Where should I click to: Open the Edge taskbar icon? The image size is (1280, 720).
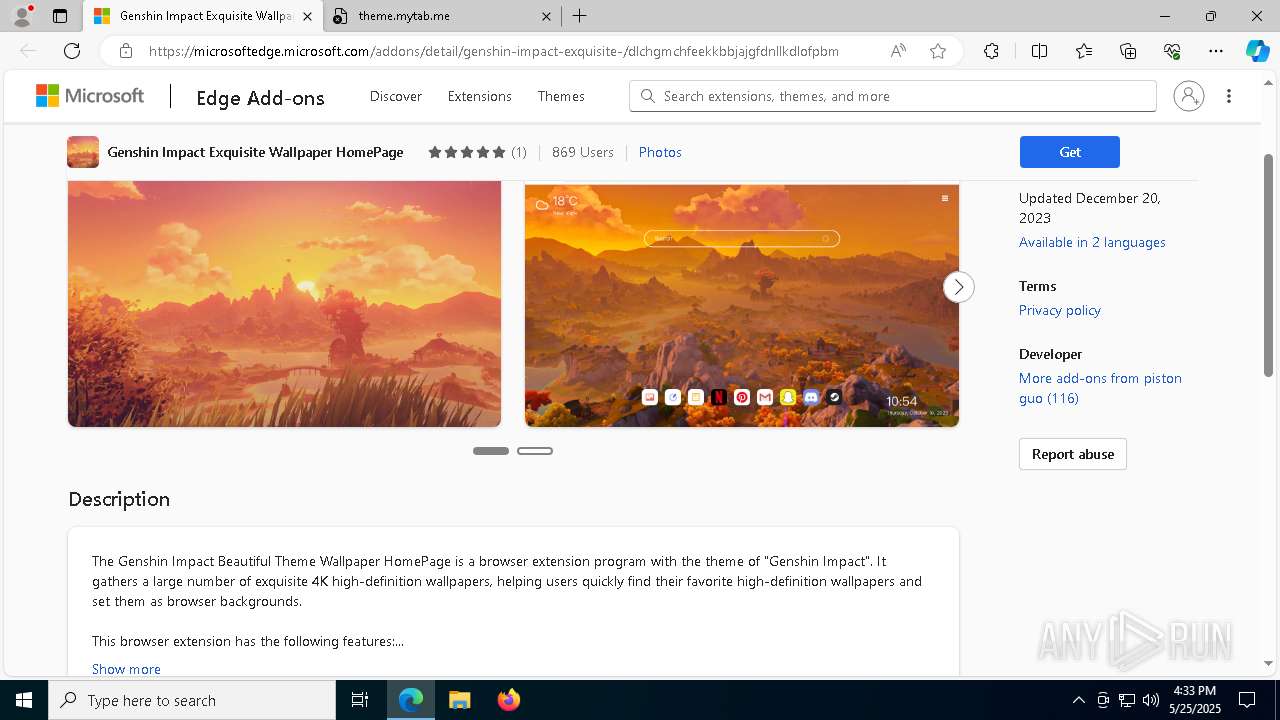coord(411,700)
